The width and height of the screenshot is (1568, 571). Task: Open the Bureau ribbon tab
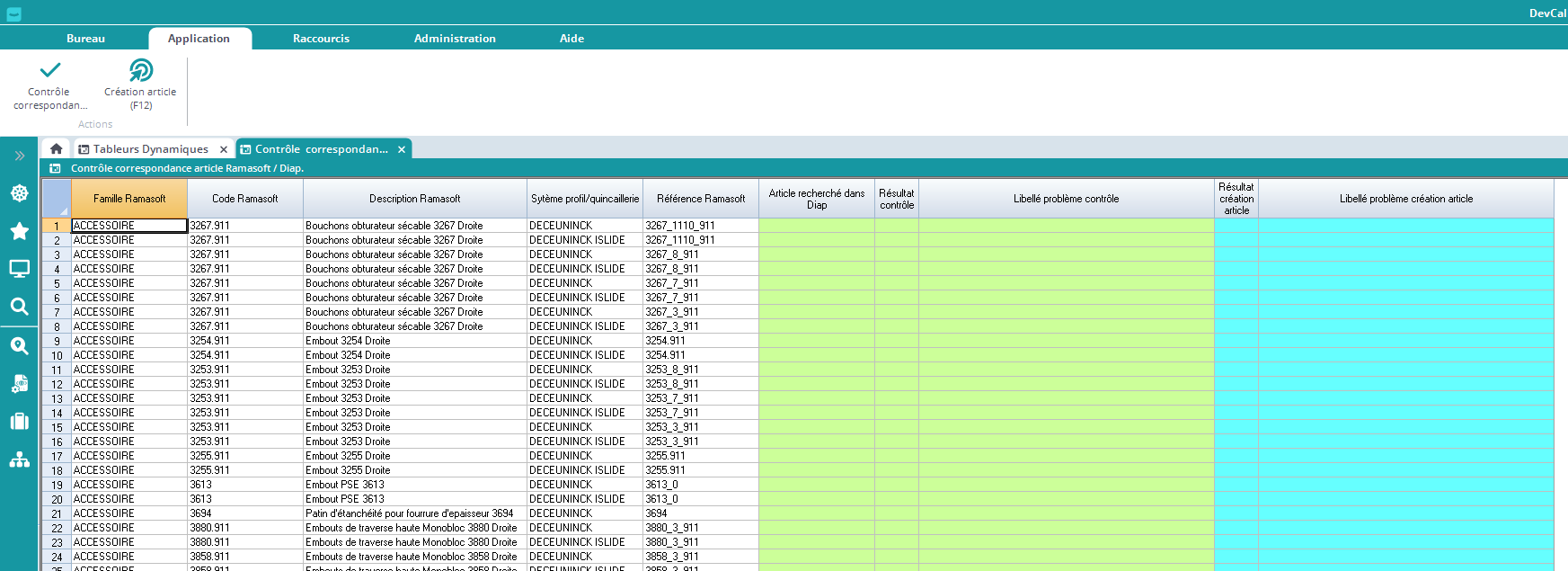[x=85, y=39]
